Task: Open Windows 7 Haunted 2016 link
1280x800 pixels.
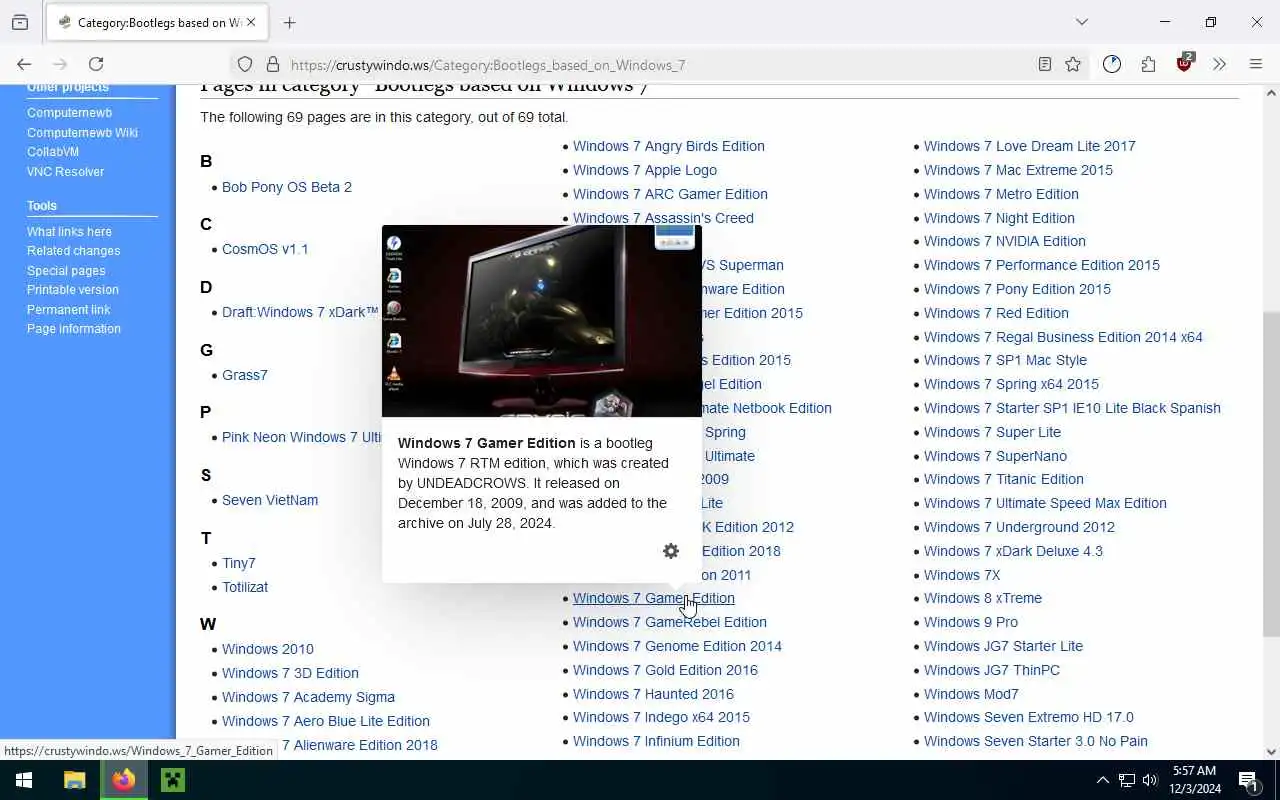Action: 653,694
